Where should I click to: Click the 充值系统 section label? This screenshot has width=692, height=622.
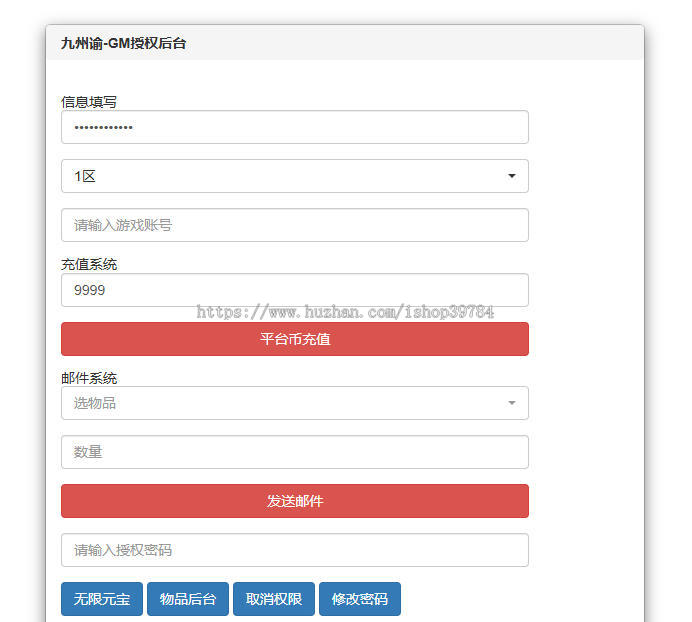[89, 264]
